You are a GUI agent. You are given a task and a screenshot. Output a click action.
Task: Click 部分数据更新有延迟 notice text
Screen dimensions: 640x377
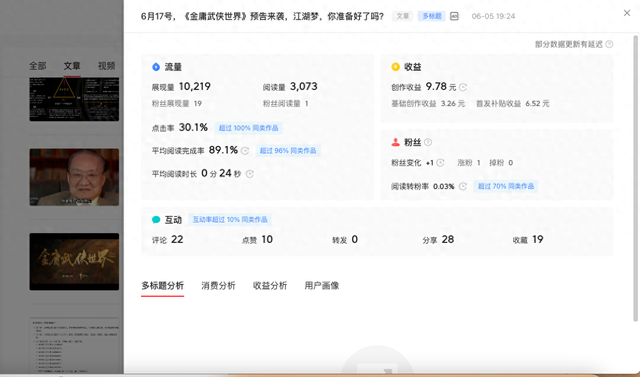point(569,44)
